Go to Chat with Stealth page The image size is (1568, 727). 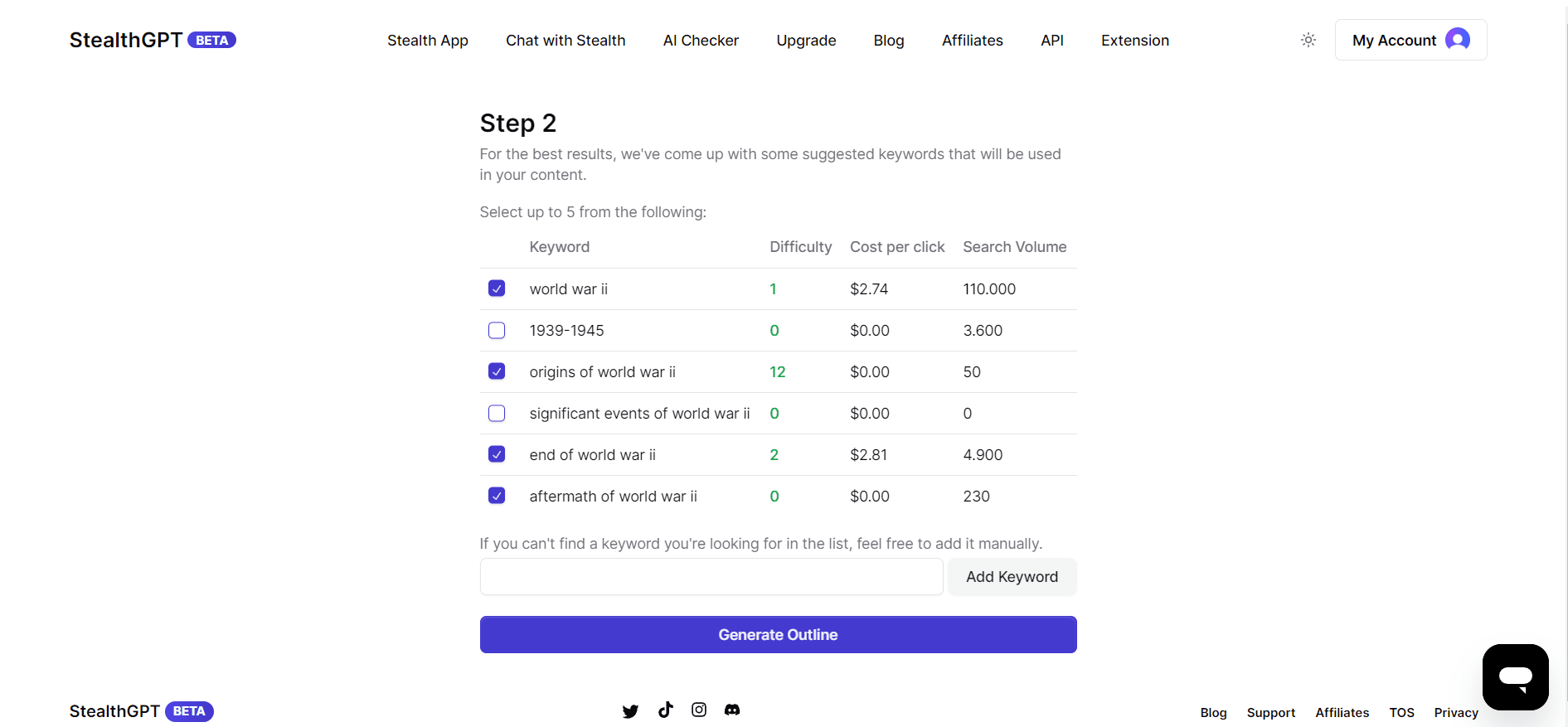pos(566,41)
